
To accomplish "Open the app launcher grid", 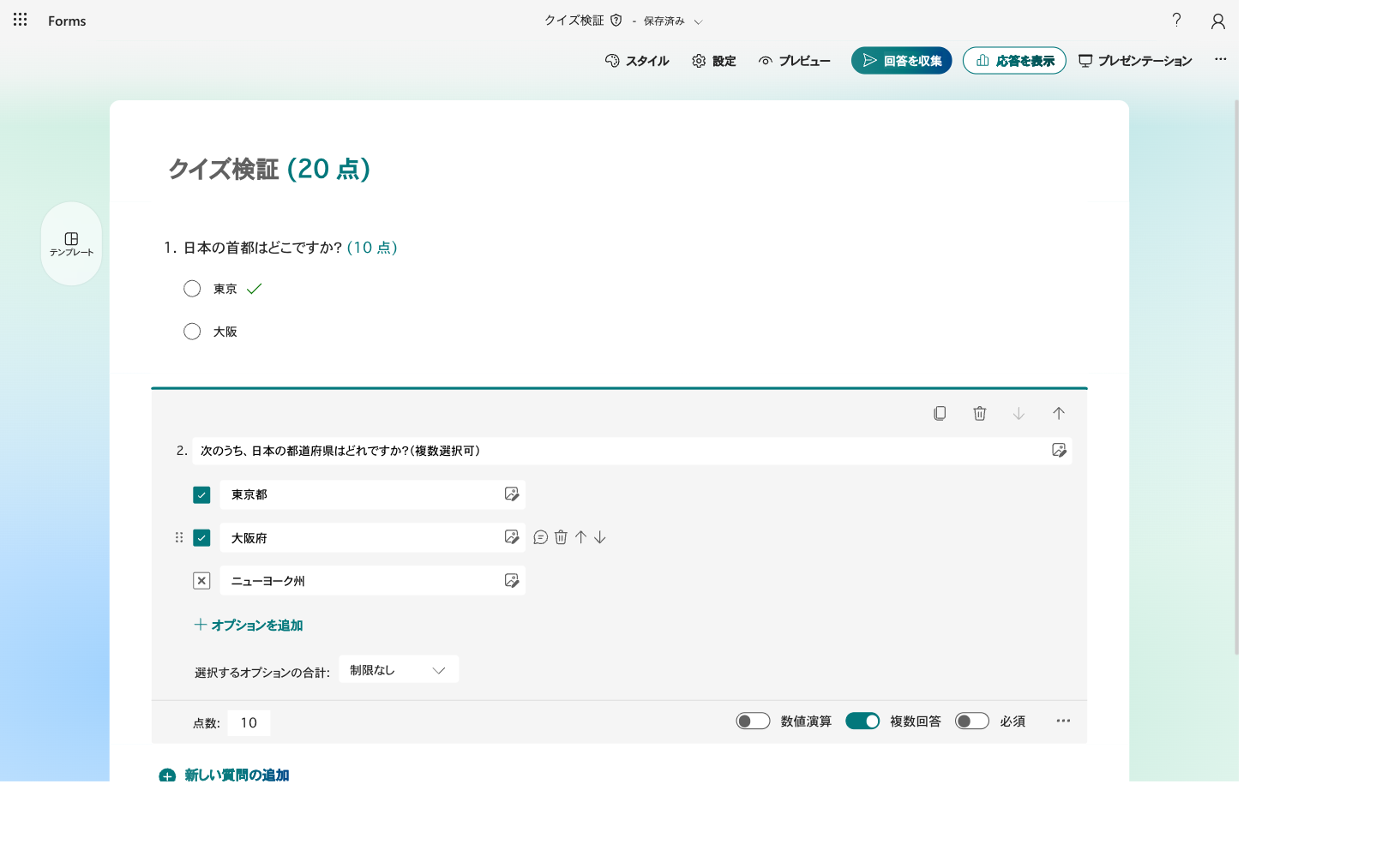I will point(20,20).
